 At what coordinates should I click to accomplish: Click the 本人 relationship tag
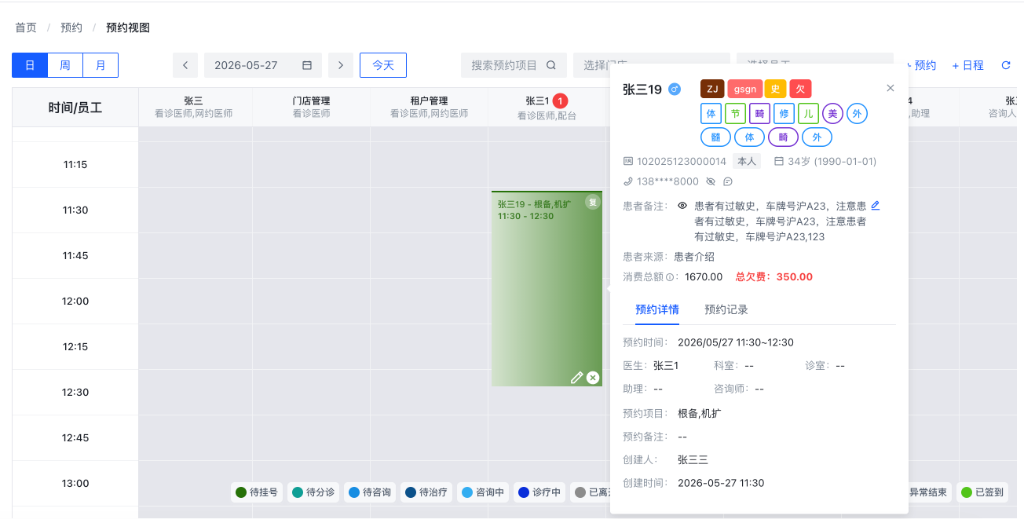(x=746, y=161)
